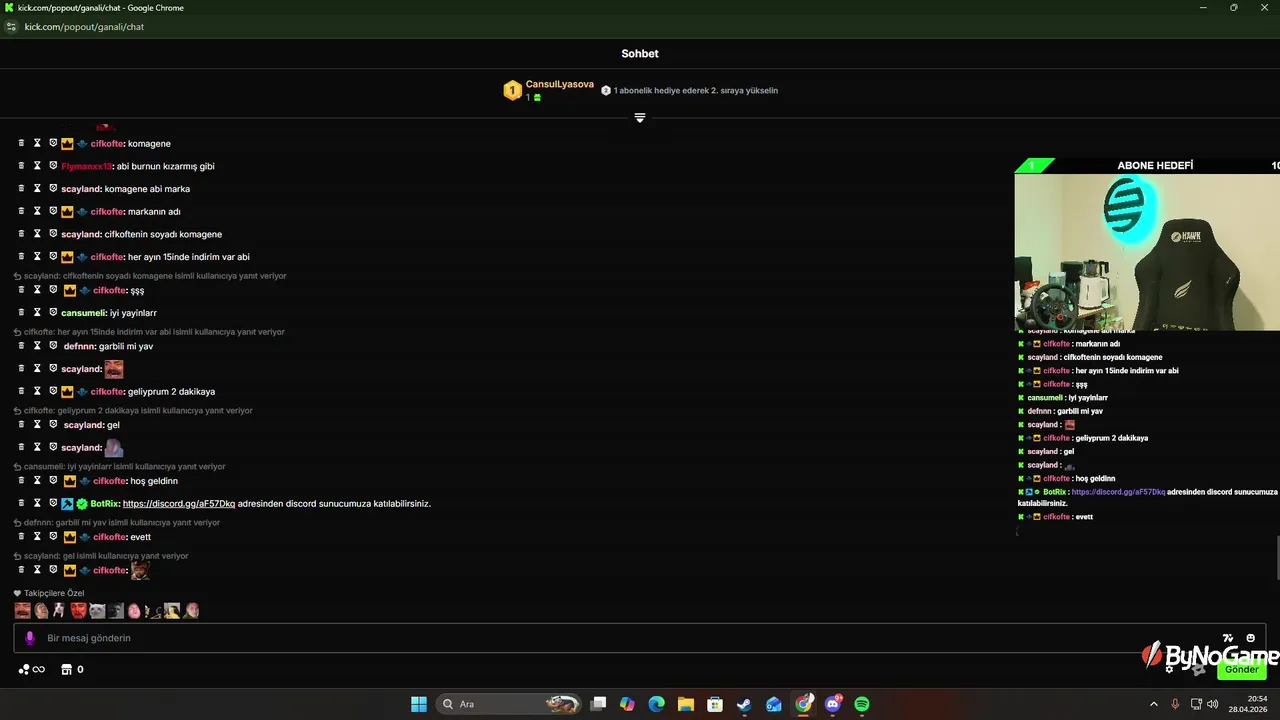Timeout cifkofte on 'evett' message
The height and width of the screenshot is (720, 1280).
37,537
